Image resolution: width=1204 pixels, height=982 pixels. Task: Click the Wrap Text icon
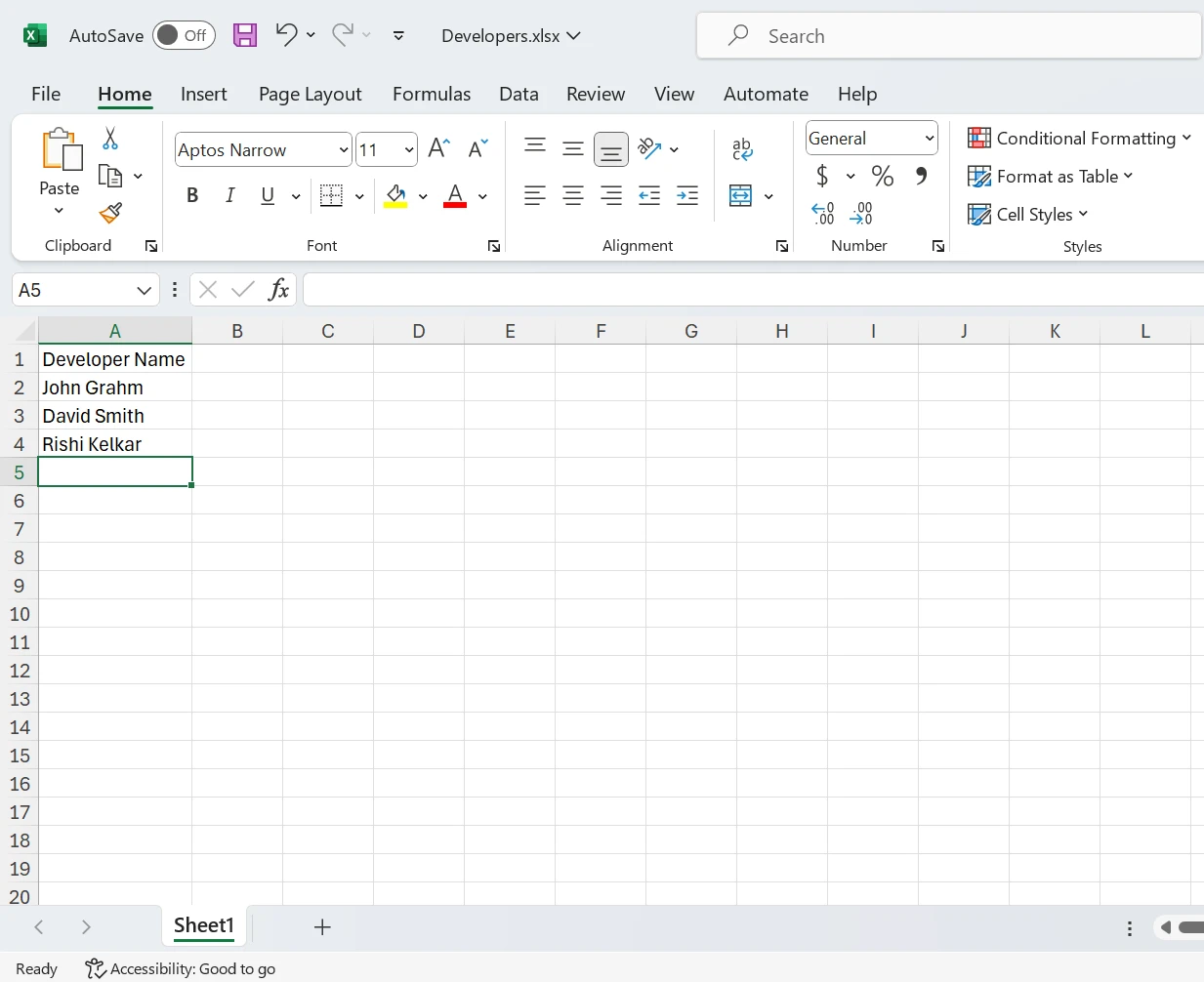pyautogui.click(x=742, y=148)
